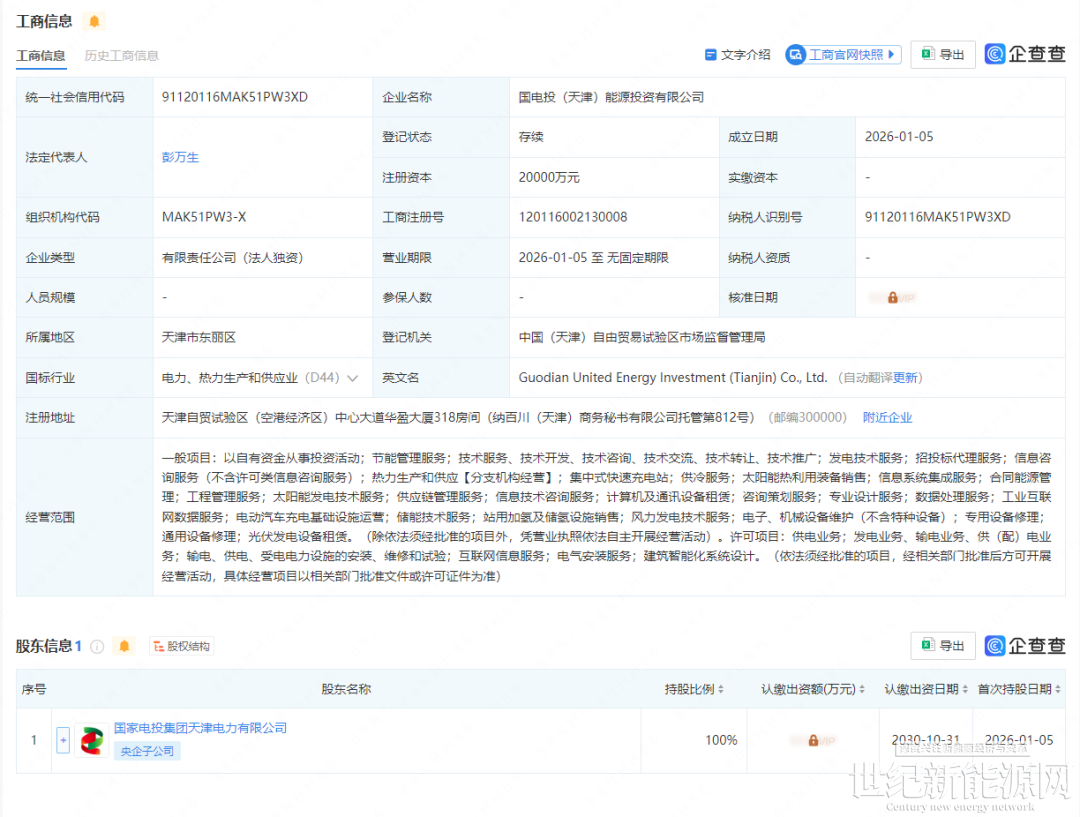Expand the 国标行业 D44 dropdown chevron
The width and height of the screenshot is (1080, 817).
tap(352, 378)
